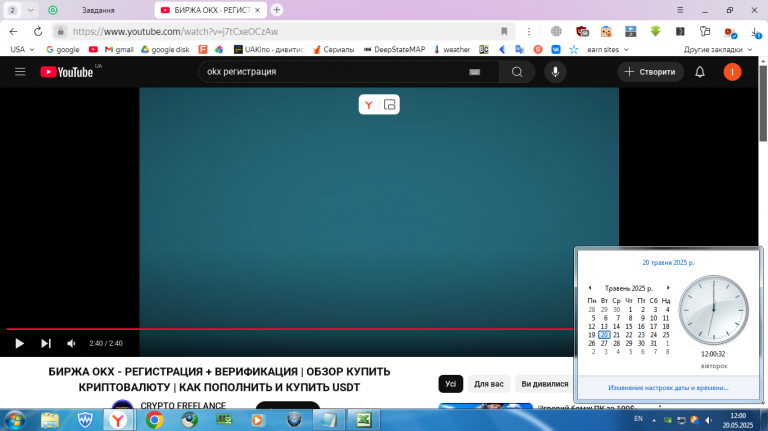The image size is (768, 431).
Task: Open a new browser tab
Action: [277, 10]
